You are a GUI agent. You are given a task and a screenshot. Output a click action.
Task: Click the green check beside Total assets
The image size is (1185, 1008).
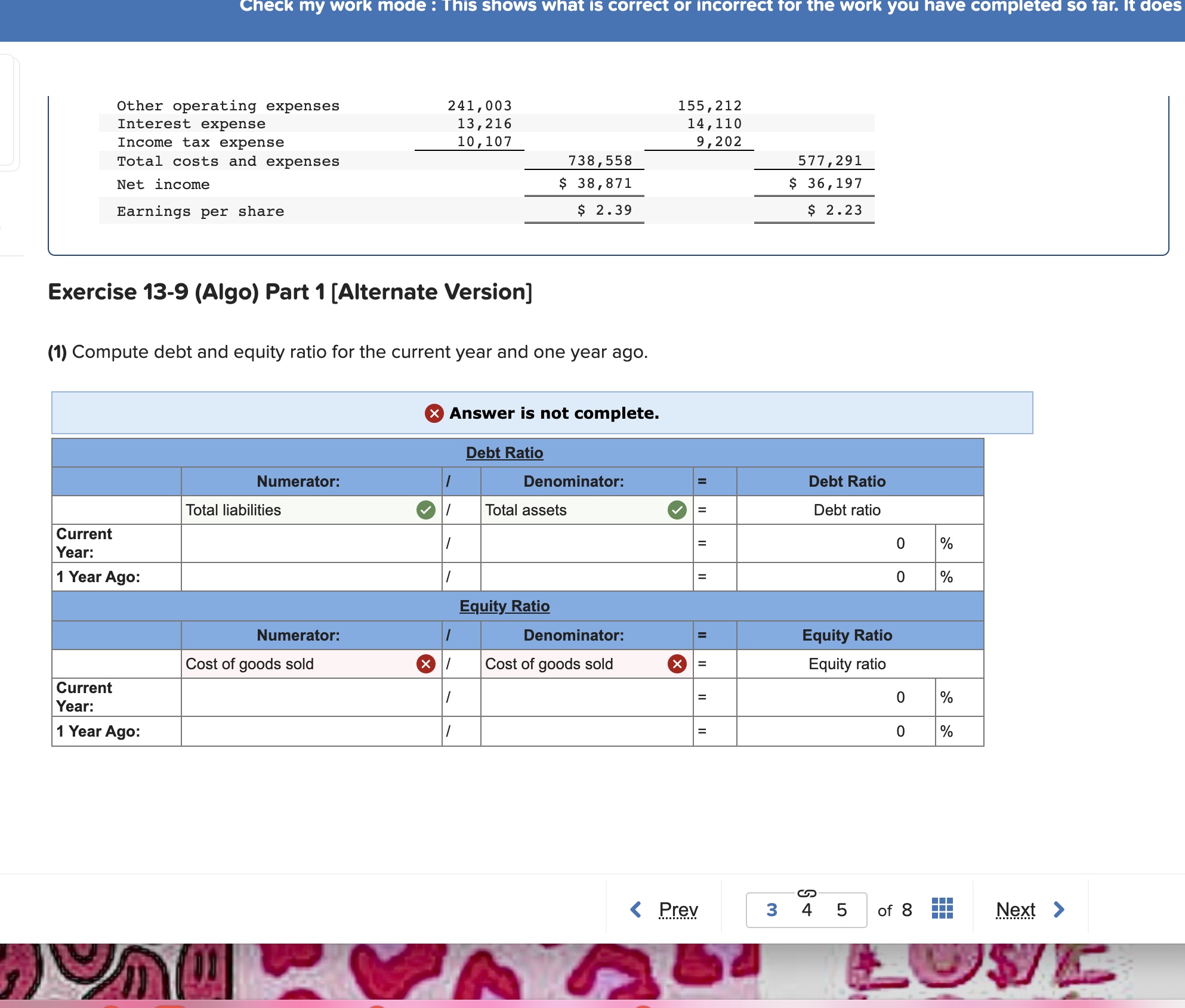[x=677, y=510]
